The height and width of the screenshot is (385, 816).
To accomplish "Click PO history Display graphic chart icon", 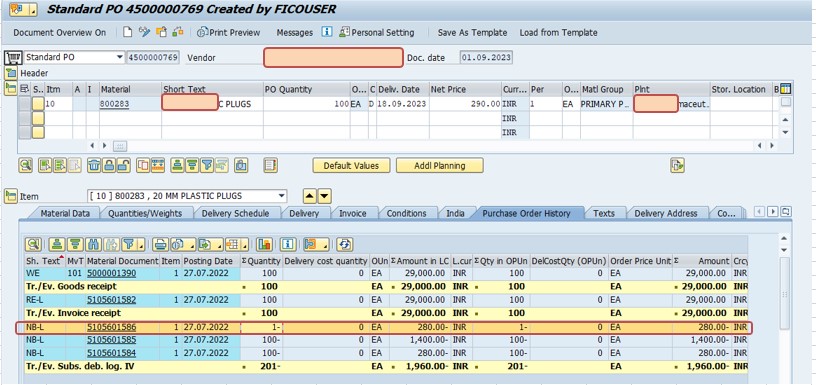I will [x=265, y=244].
